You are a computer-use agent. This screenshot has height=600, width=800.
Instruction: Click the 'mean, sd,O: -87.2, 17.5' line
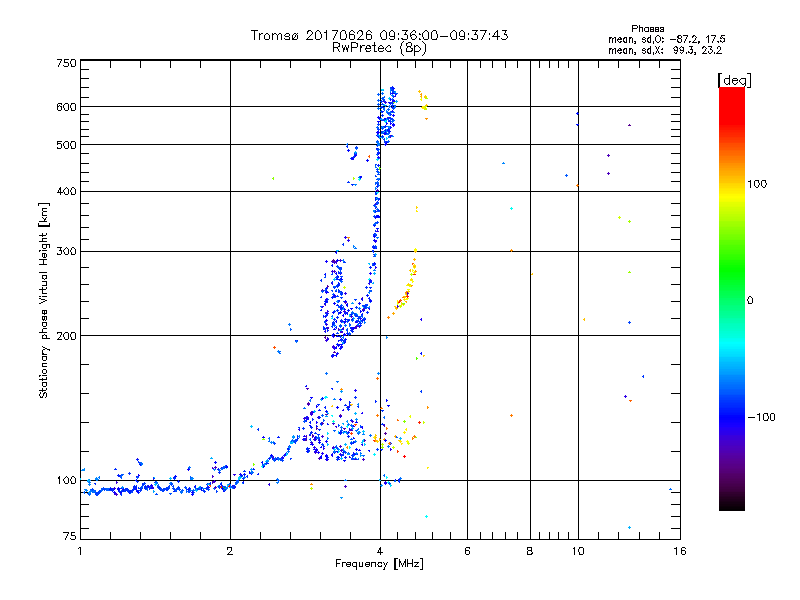pyautogui.click(x=666, y=39)
